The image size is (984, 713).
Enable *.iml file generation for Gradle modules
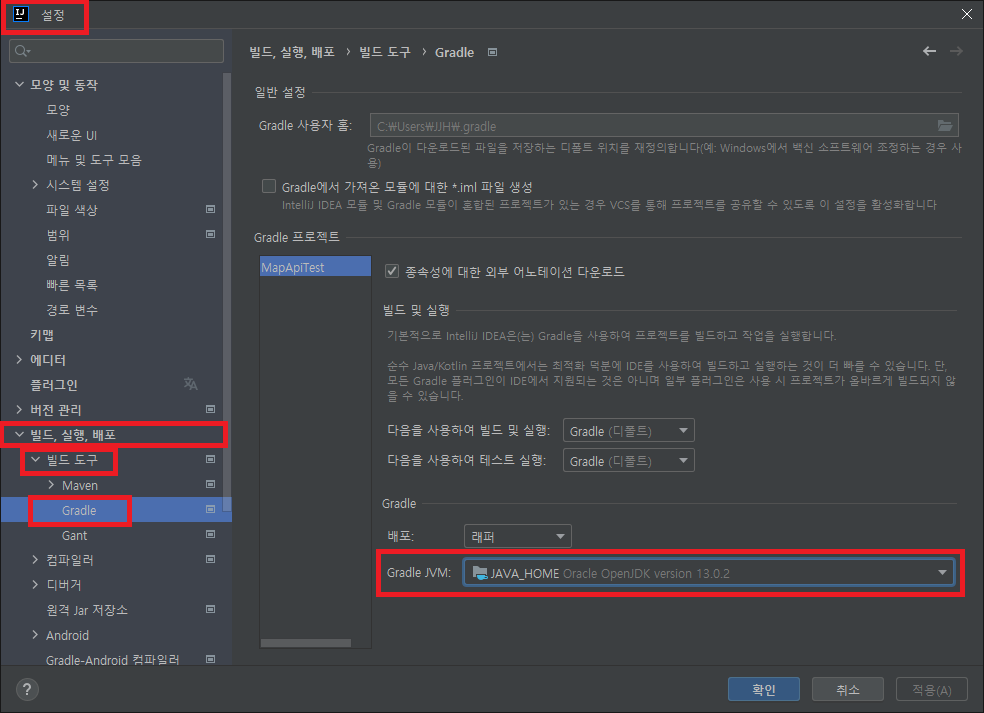(x=269, y=186)
